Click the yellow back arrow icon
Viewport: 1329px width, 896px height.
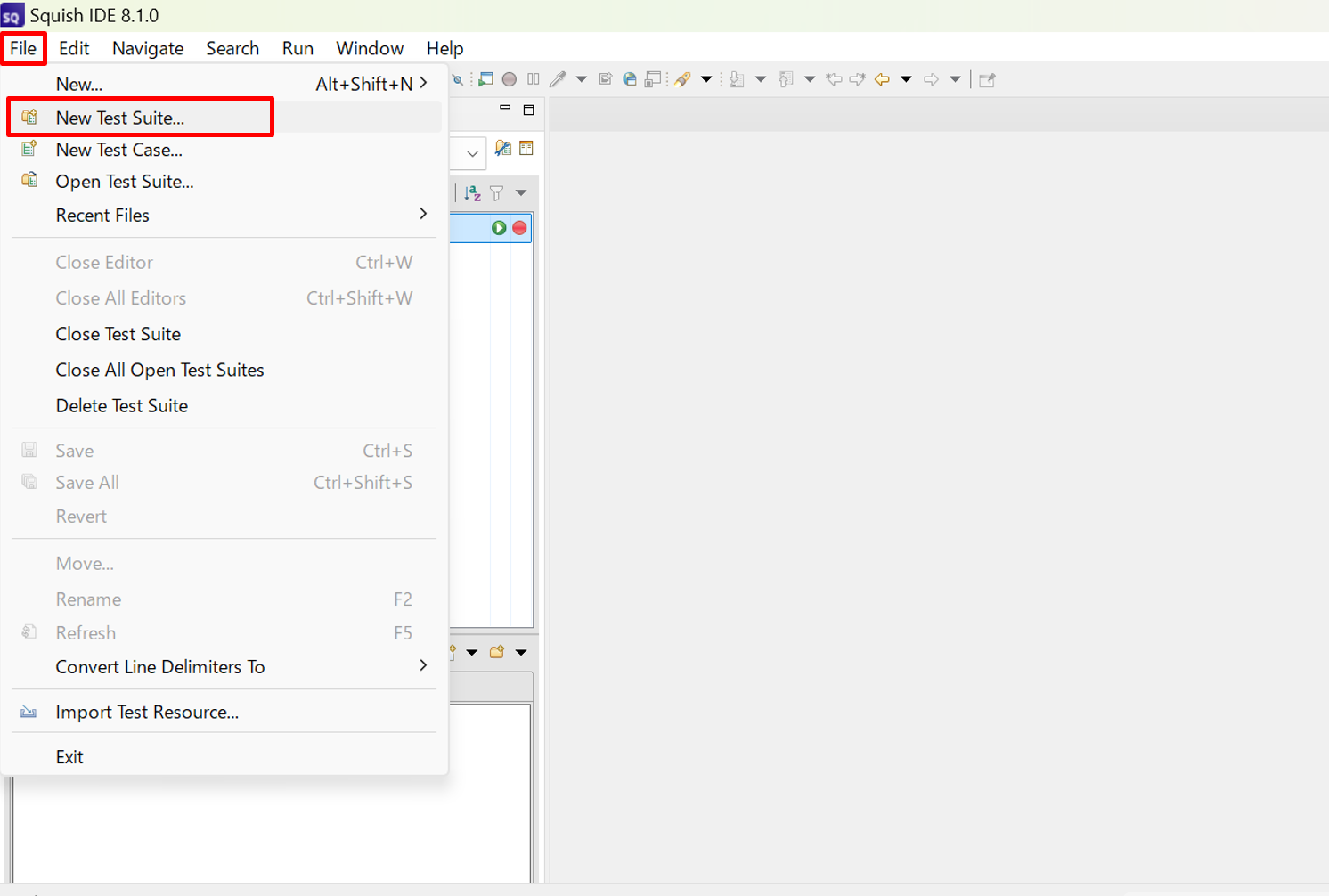[882, 79]
